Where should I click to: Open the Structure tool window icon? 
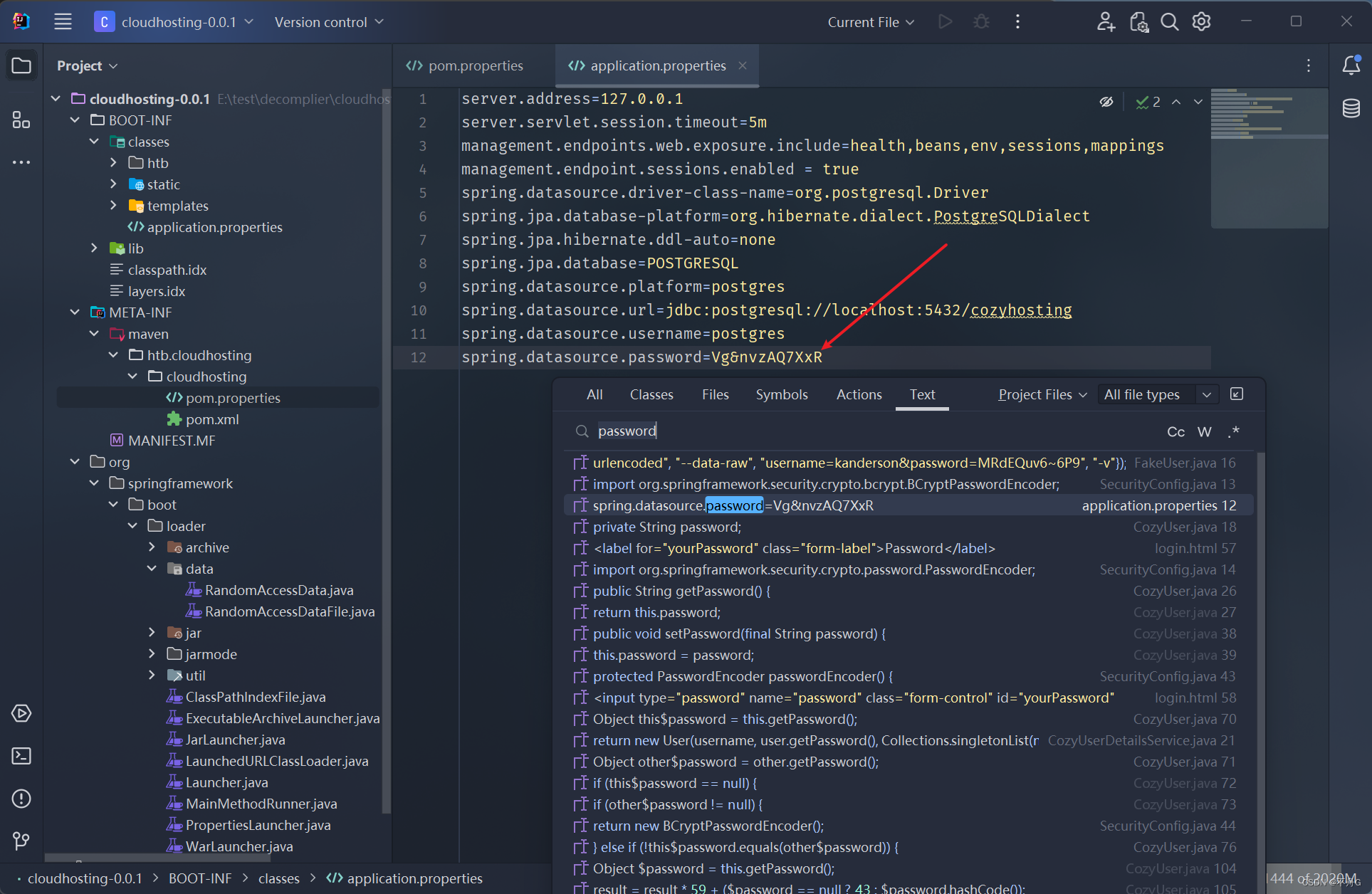click(21, 120)
